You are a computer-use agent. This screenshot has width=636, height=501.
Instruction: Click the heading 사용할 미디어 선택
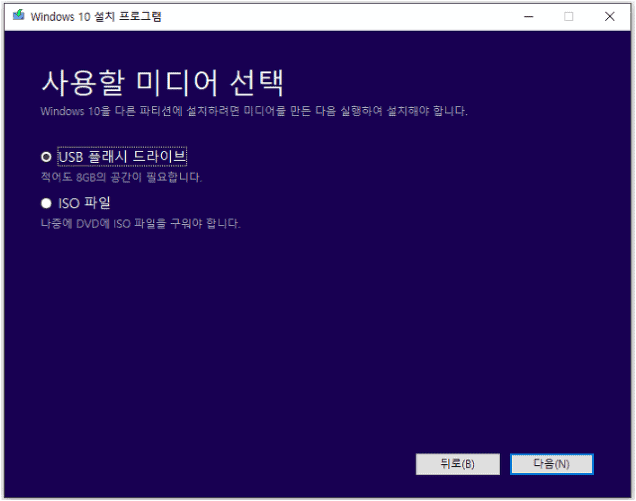click(x=162, y=83)
